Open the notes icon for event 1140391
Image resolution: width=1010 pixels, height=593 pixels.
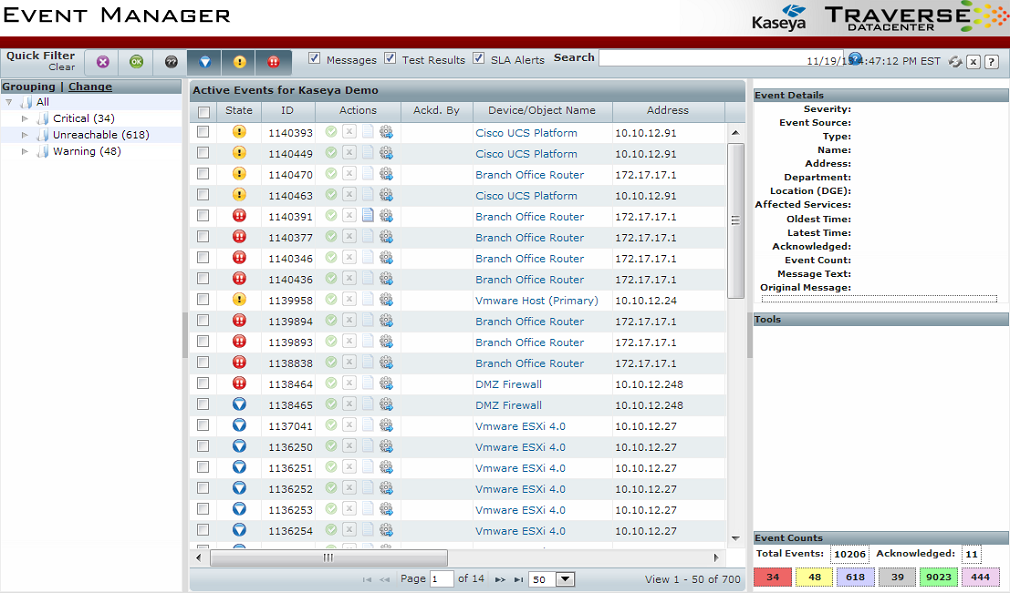tap(367, 216)
